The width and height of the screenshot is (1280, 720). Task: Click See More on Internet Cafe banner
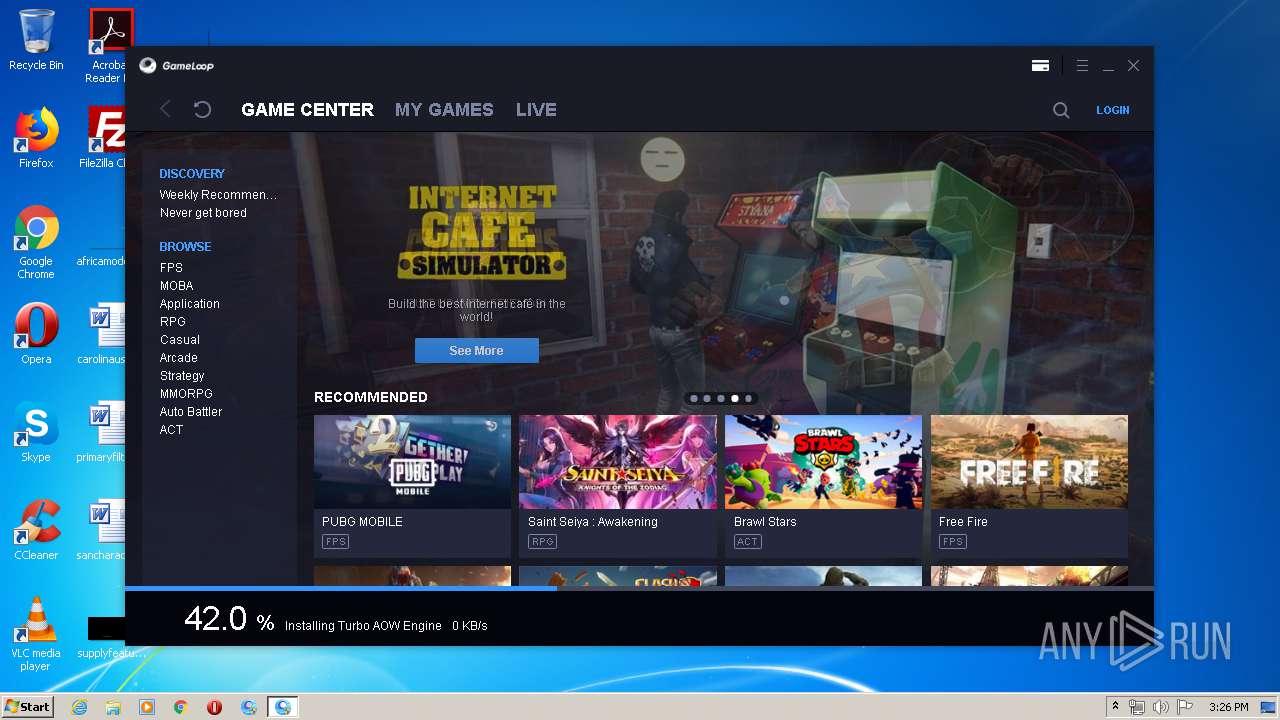coord(476,350)
